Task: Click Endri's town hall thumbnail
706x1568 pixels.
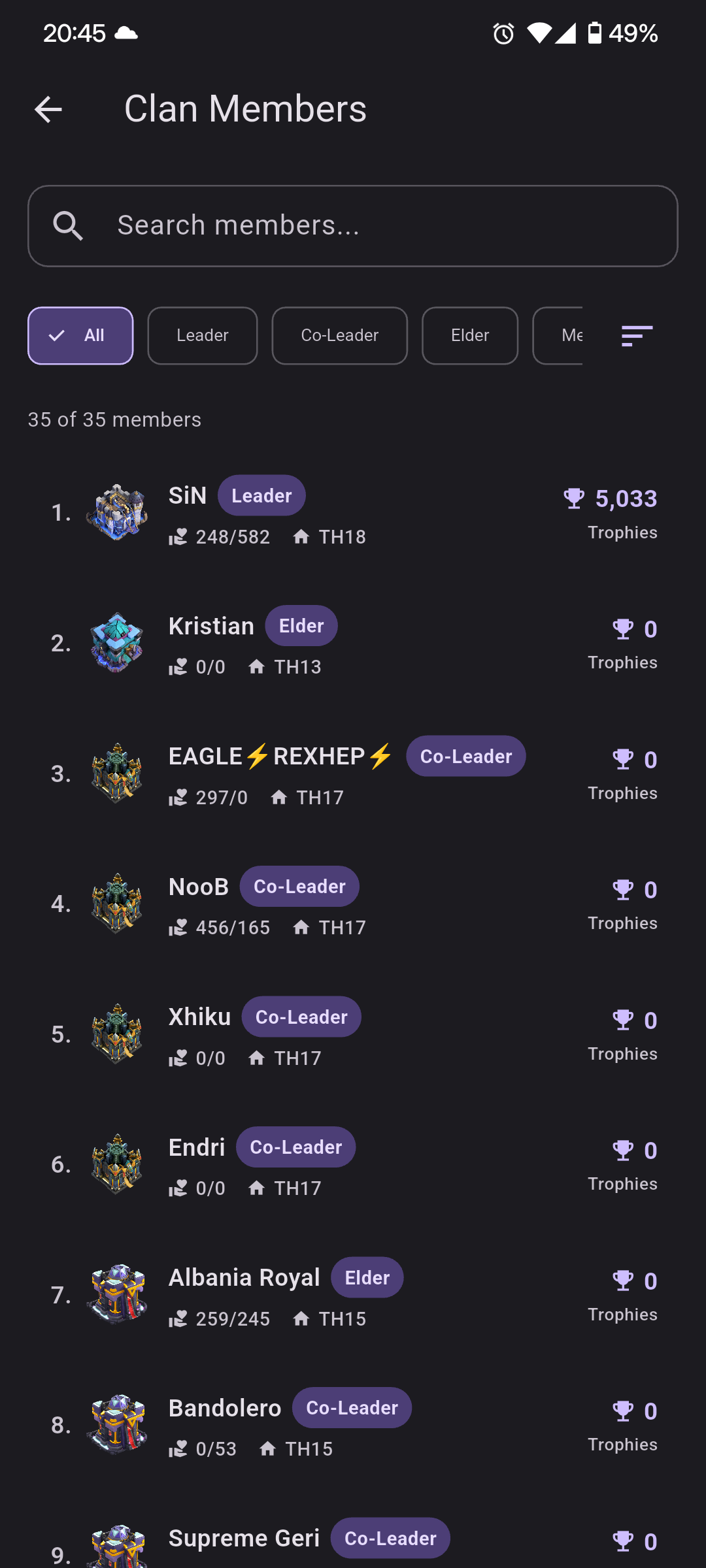Action: click(116, 1165)
